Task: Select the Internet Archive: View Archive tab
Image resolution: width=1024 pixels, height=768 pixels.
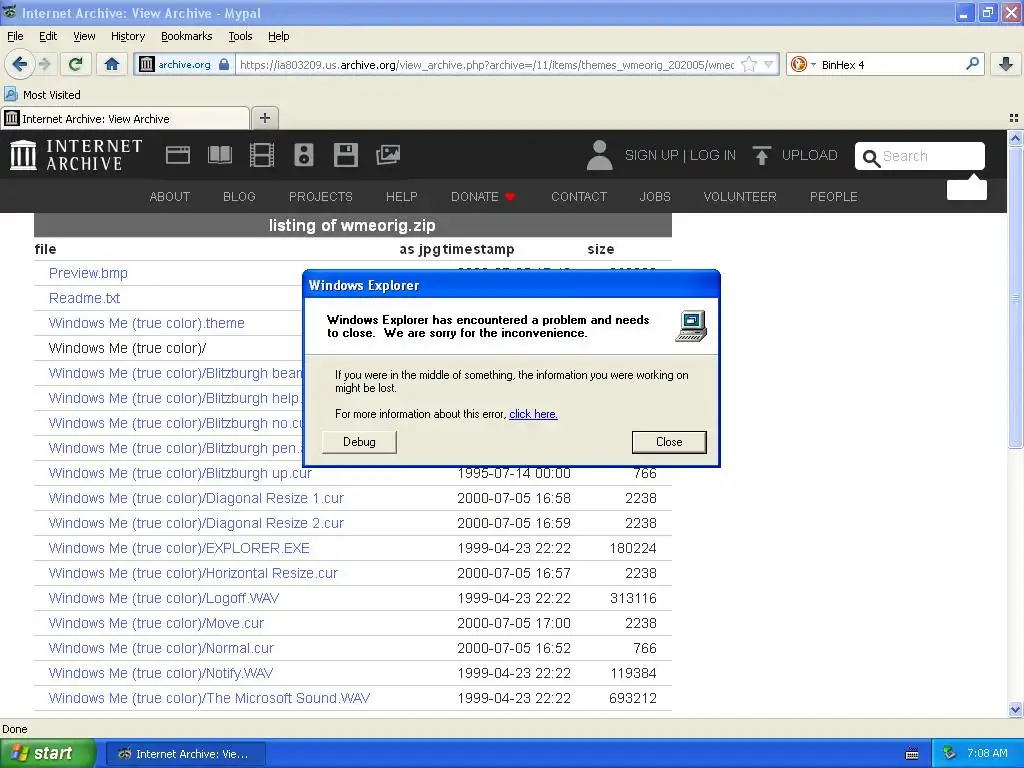Action: [x=125, y=118]
